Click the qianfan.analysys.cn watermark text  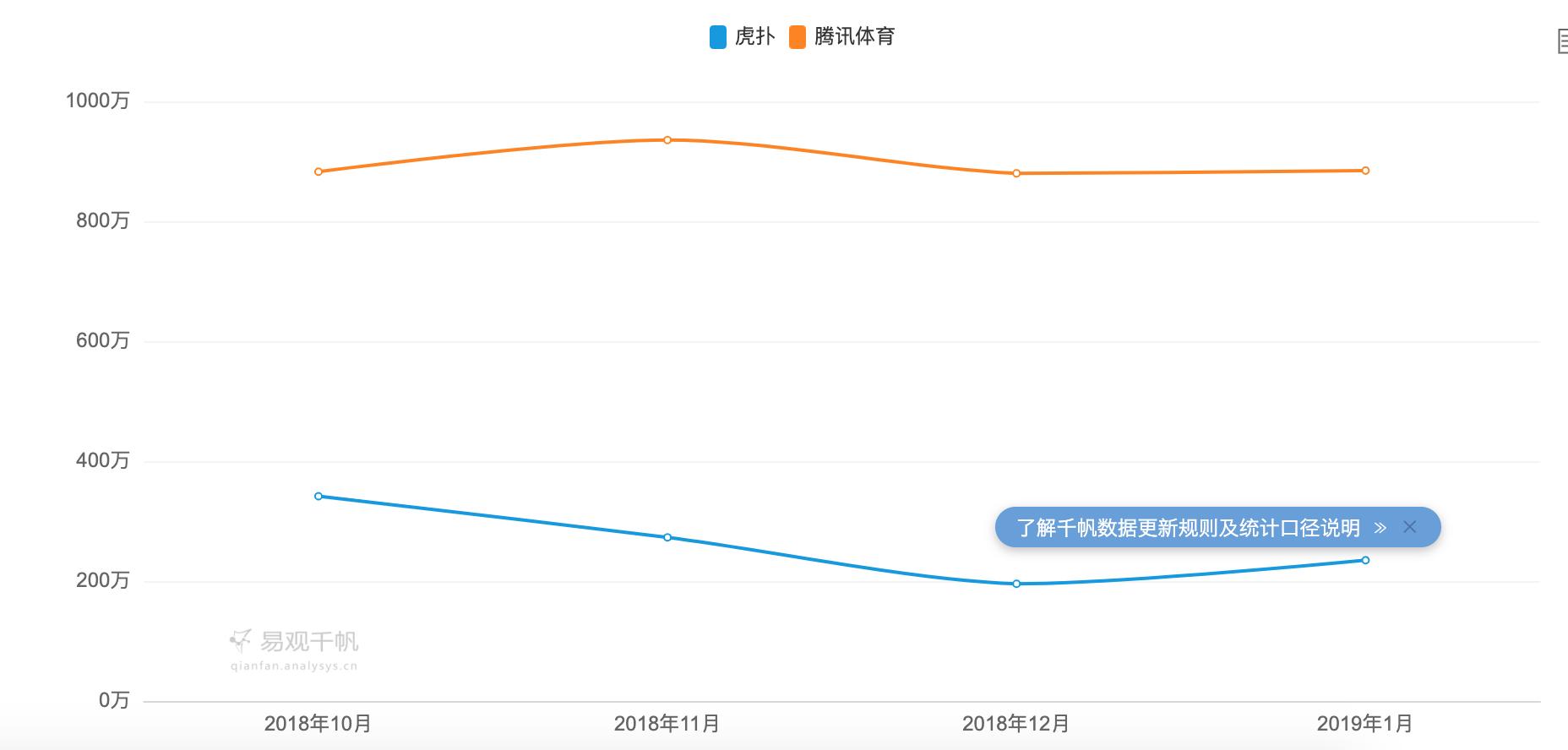(x=294, y=666)
